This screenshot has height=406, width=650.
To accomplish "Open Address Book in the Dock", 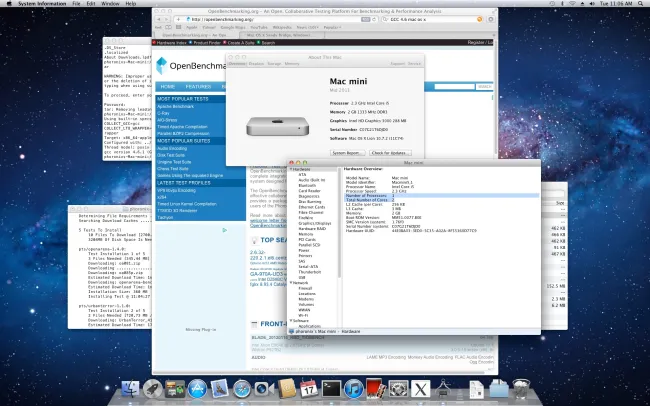I will coord(287,389).
